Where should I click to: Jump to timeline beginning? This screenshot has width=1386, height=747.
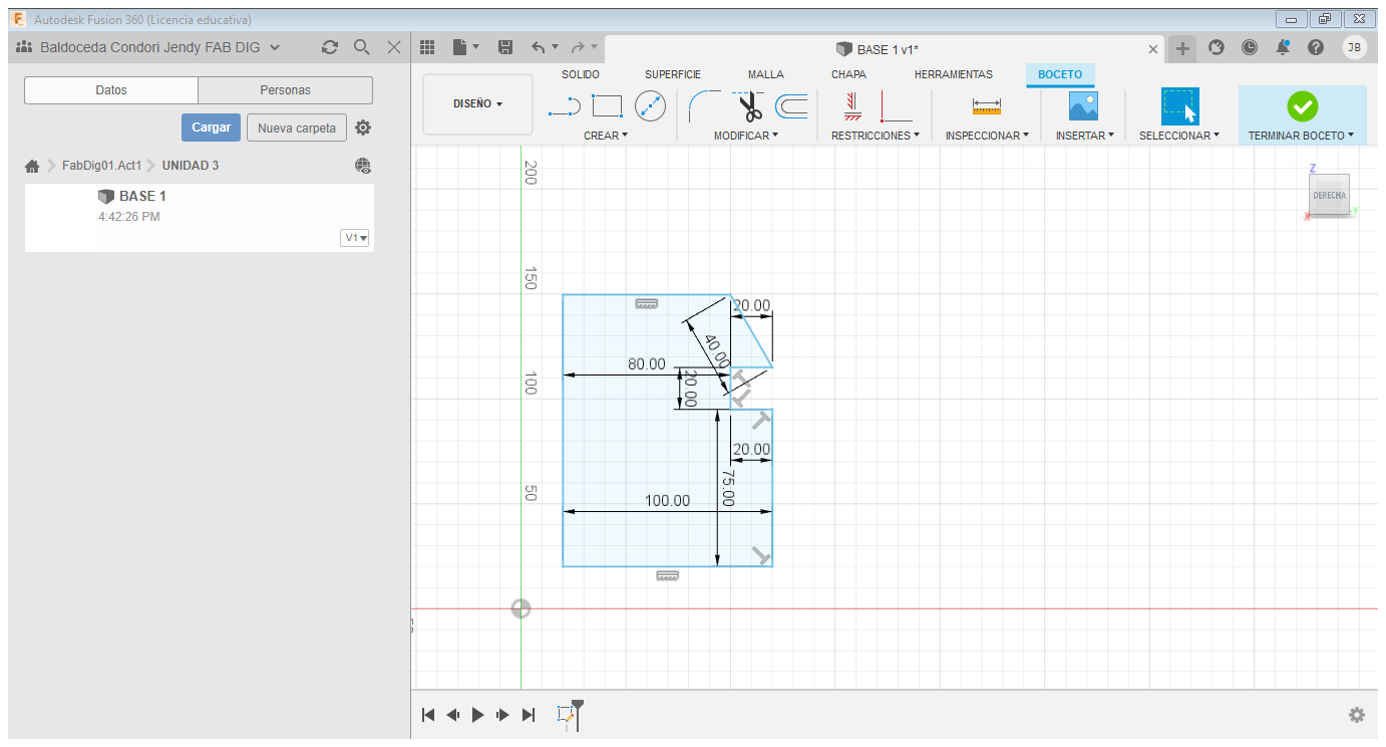click(x=428, y=715)
